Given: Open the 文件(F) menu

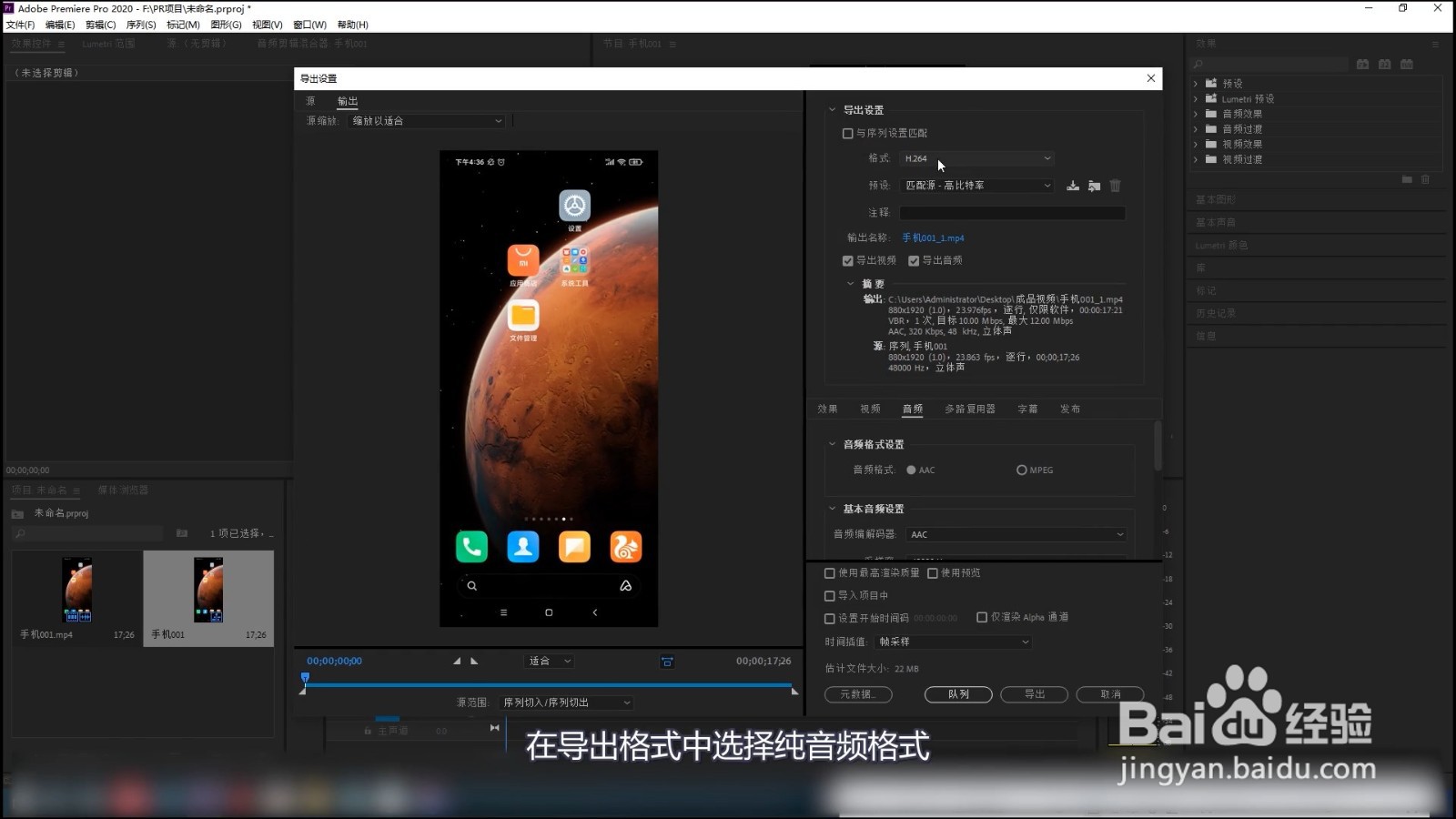Looking at the screenshot, I should [19, 25].
